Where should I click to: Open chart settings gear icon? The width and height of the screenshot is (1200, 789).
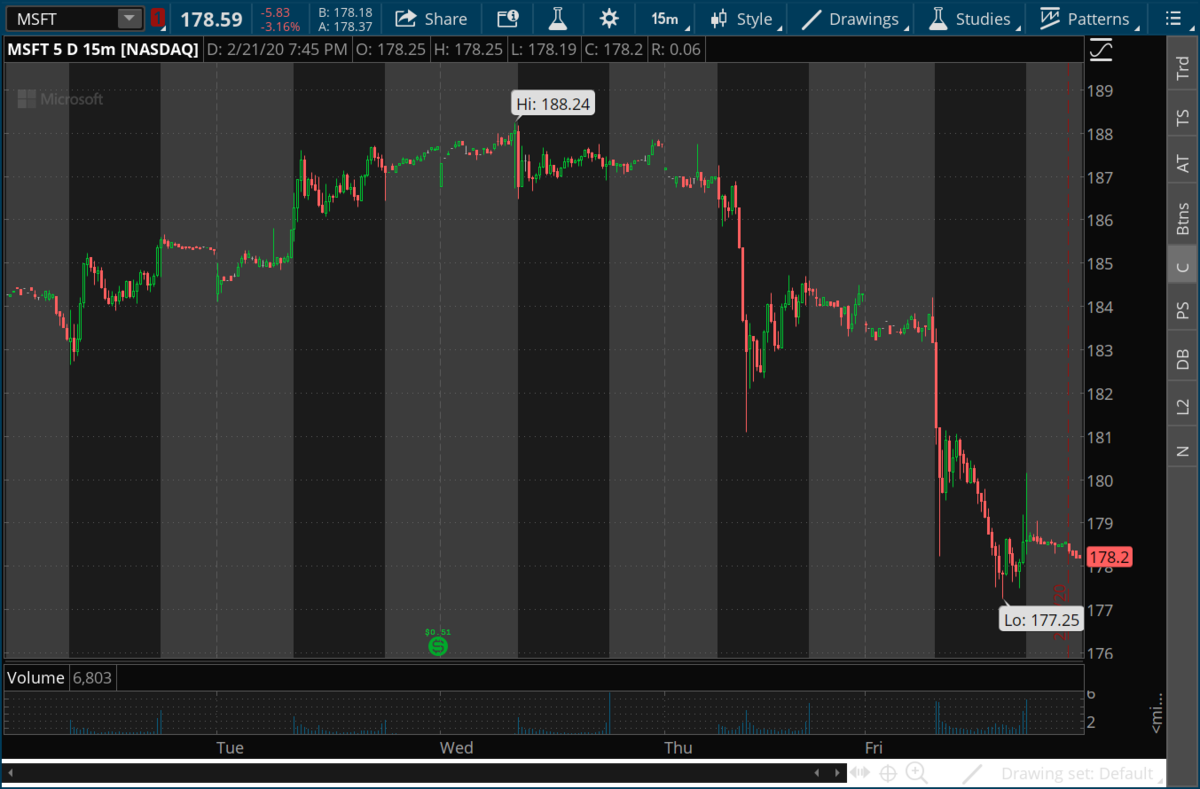[x=608, y=18]
